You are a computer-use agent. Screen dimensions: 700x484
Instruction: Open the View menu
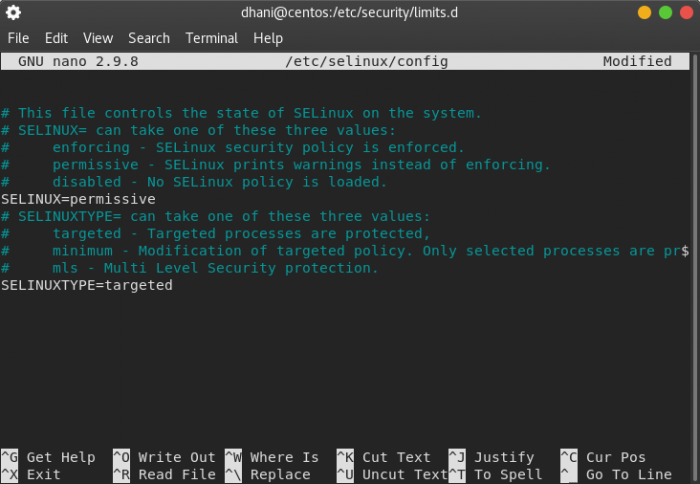[98, 38]
